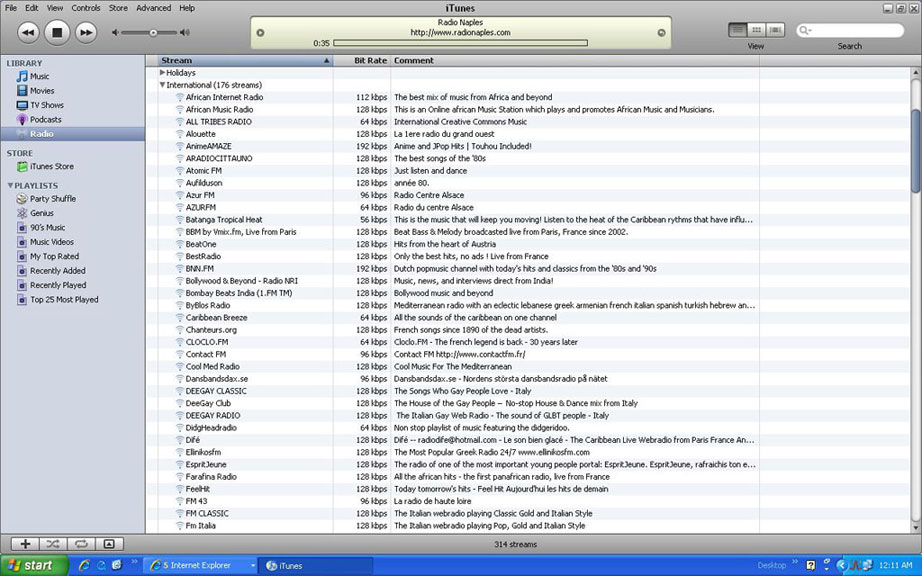This screenshot has width=922, height=576.
Task: Open the Party Shuffle playlist
Action: (x=46, y=199)
